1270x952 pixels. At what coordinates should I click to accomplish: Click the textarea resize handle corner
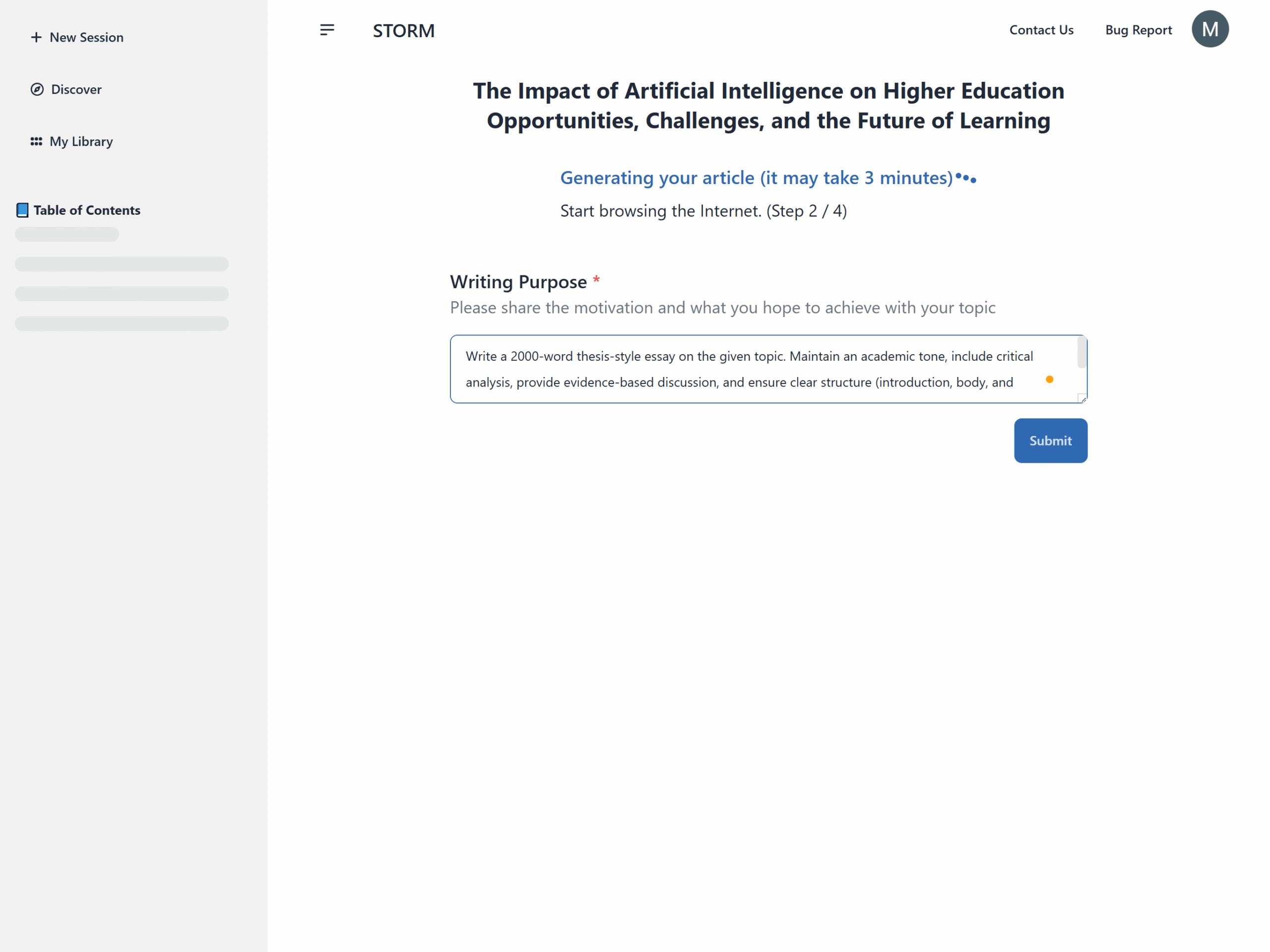1082,398
